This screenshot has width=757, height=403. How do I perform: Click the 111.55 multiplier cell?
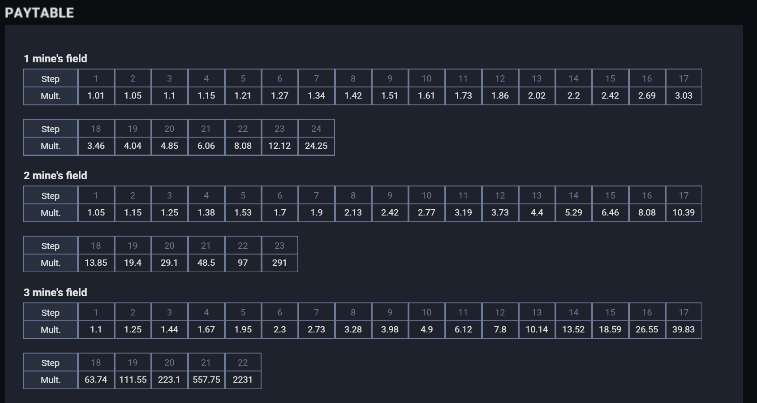[133, 380]
